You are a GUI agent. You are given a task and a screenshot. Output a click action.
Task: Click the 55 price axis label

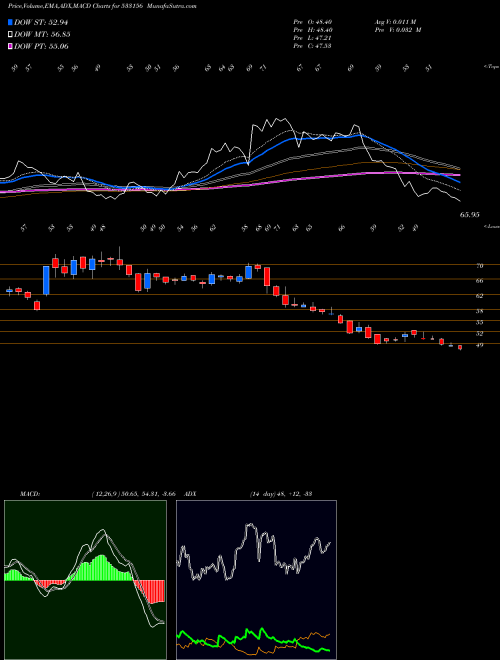480,322
